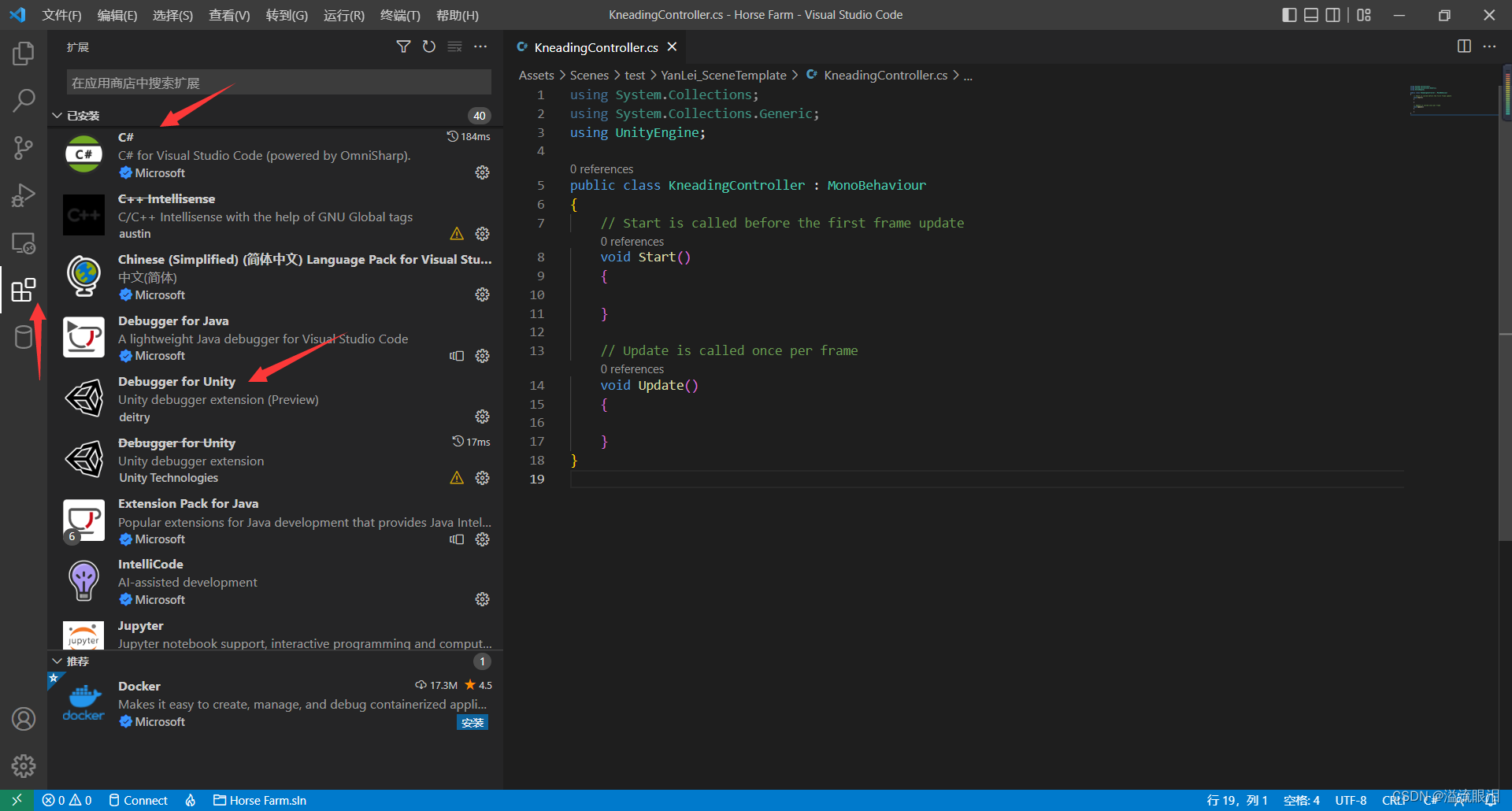
Task: Open editor more actions menu
Action: [1489, 46]
